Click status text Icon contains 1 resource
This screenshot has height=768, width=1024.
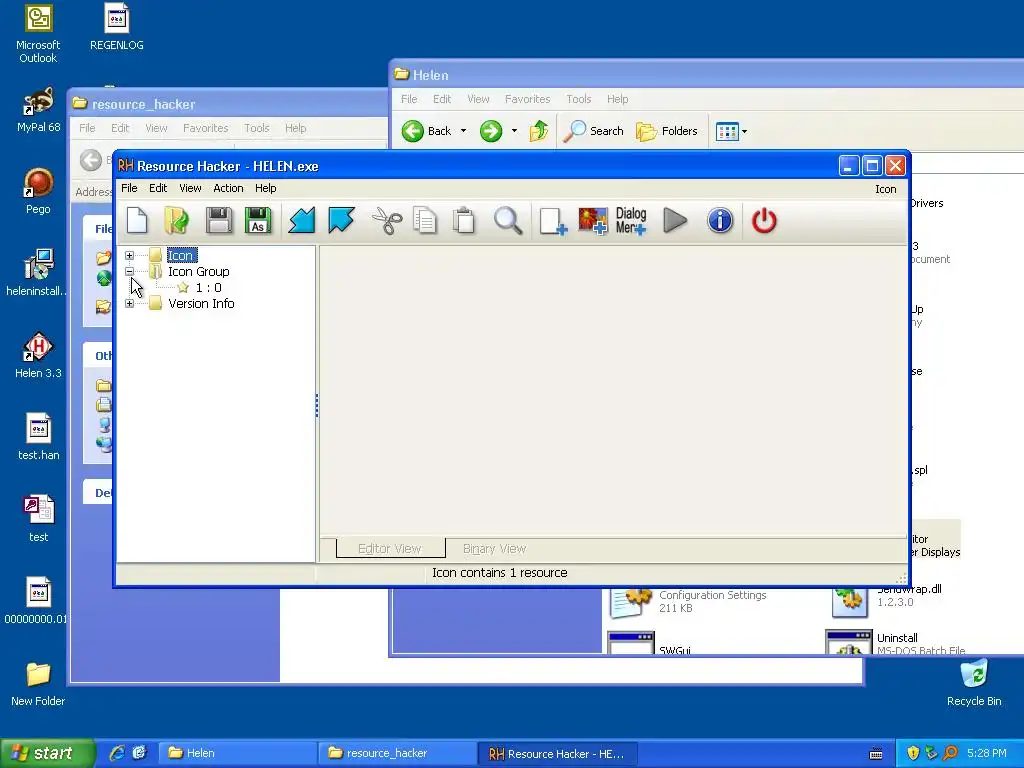(500, 573)
